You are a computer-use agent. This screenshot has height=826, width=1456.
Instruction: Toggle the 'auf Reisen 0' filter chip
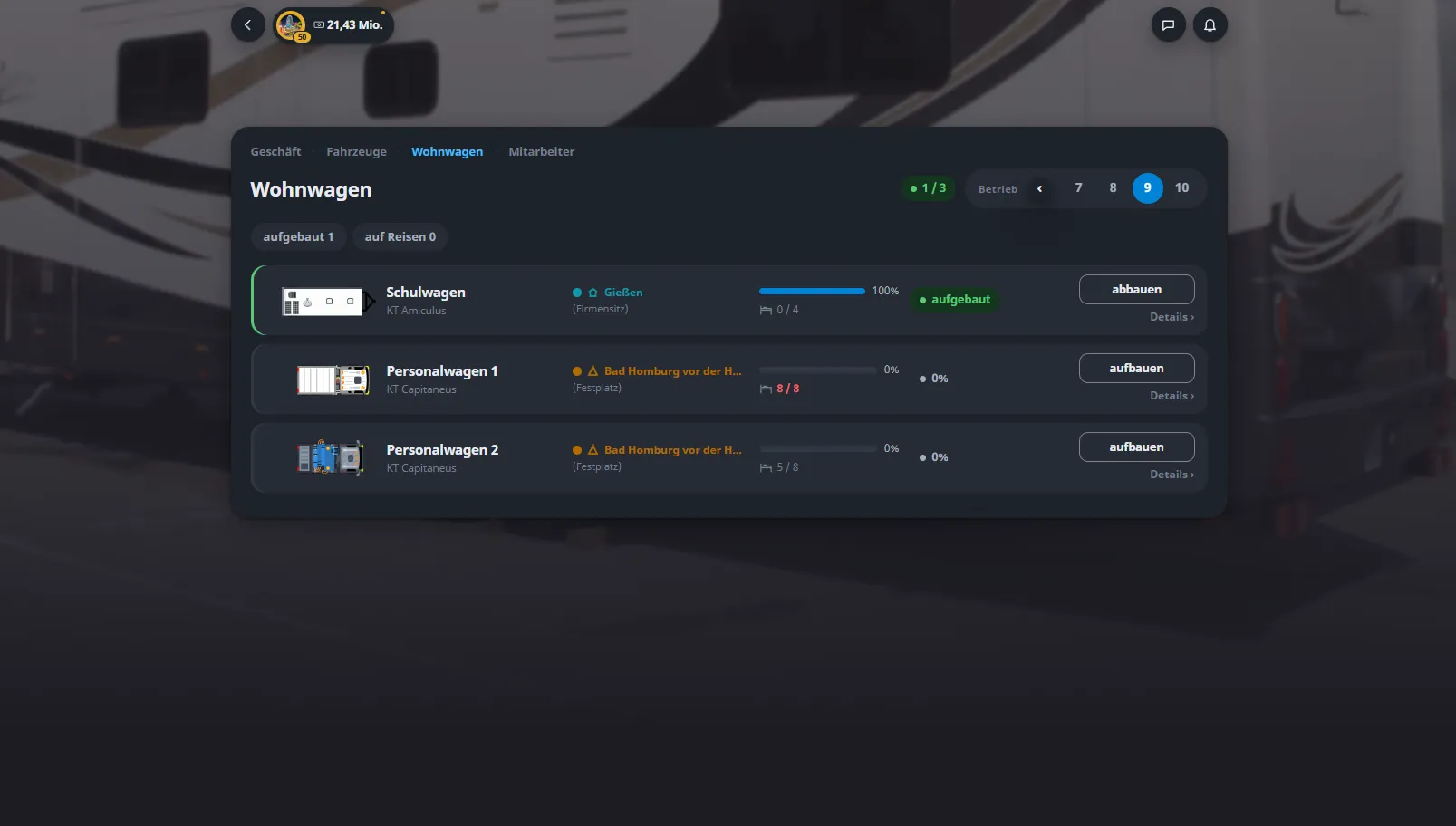pyautogui.click(x=400, y=236)
